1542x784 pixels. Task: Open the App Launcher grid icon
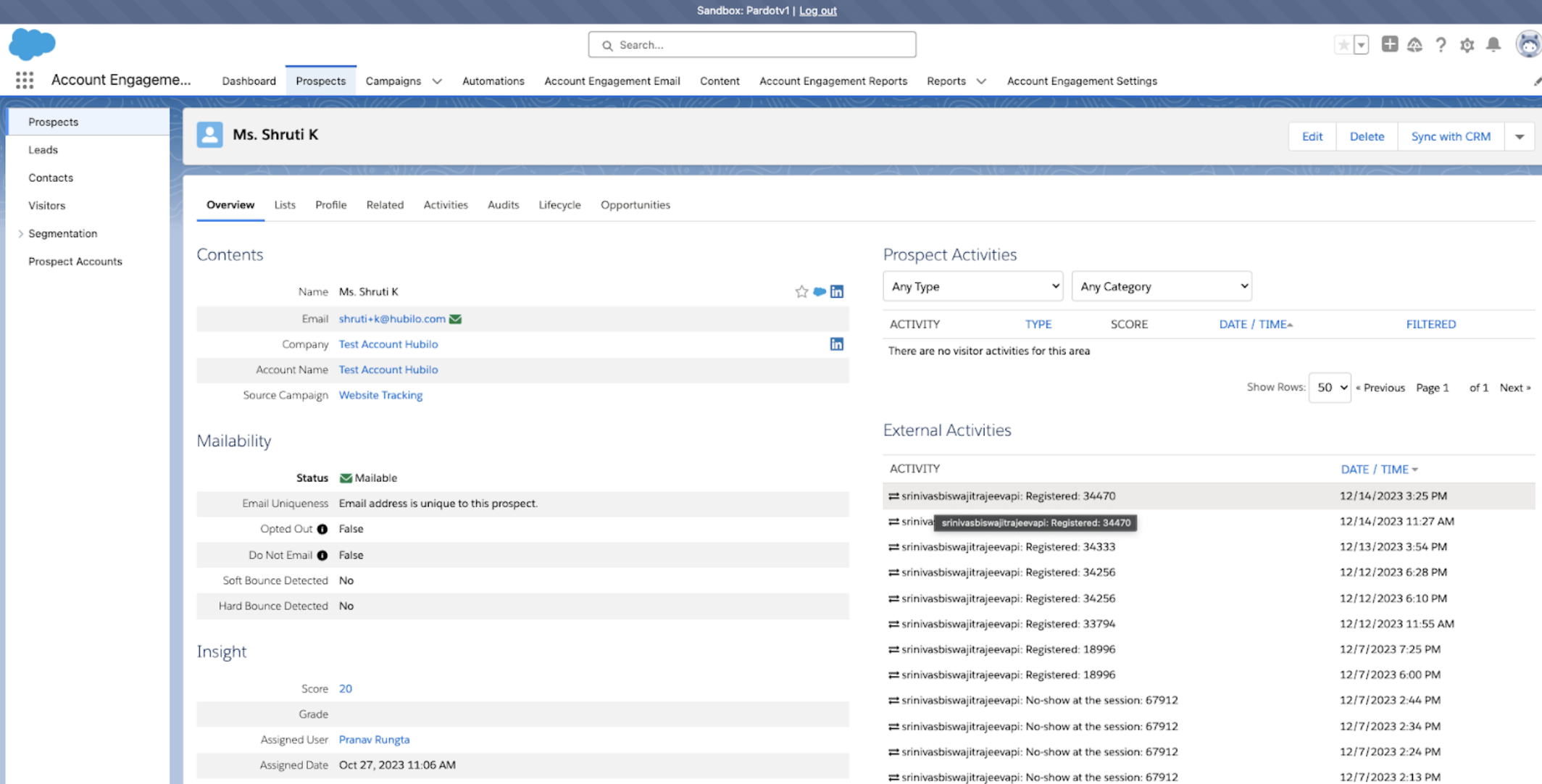(25, 80)
